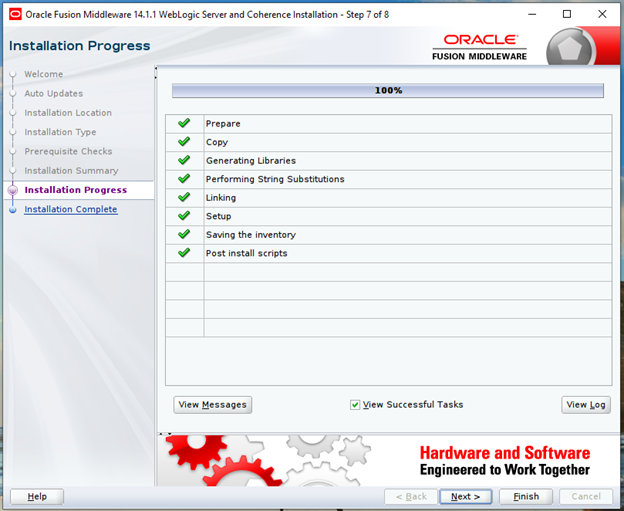Select the Installation Location step
624x511 pixels.
point(68,113)
